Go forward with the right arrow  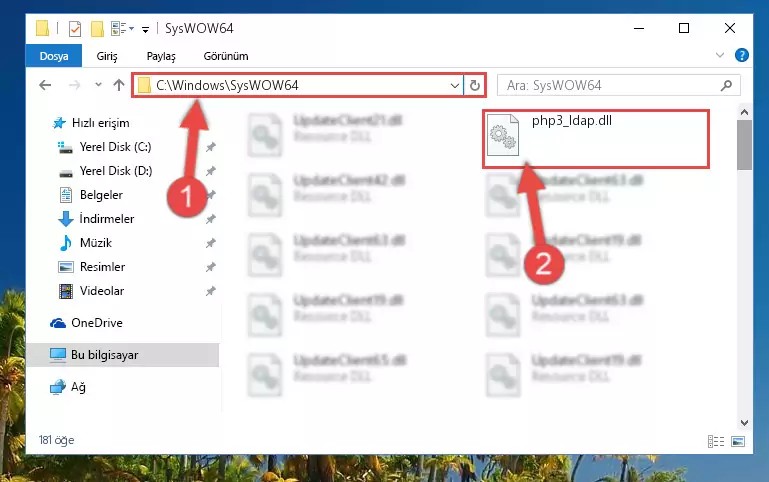click(x=75, y=85)
